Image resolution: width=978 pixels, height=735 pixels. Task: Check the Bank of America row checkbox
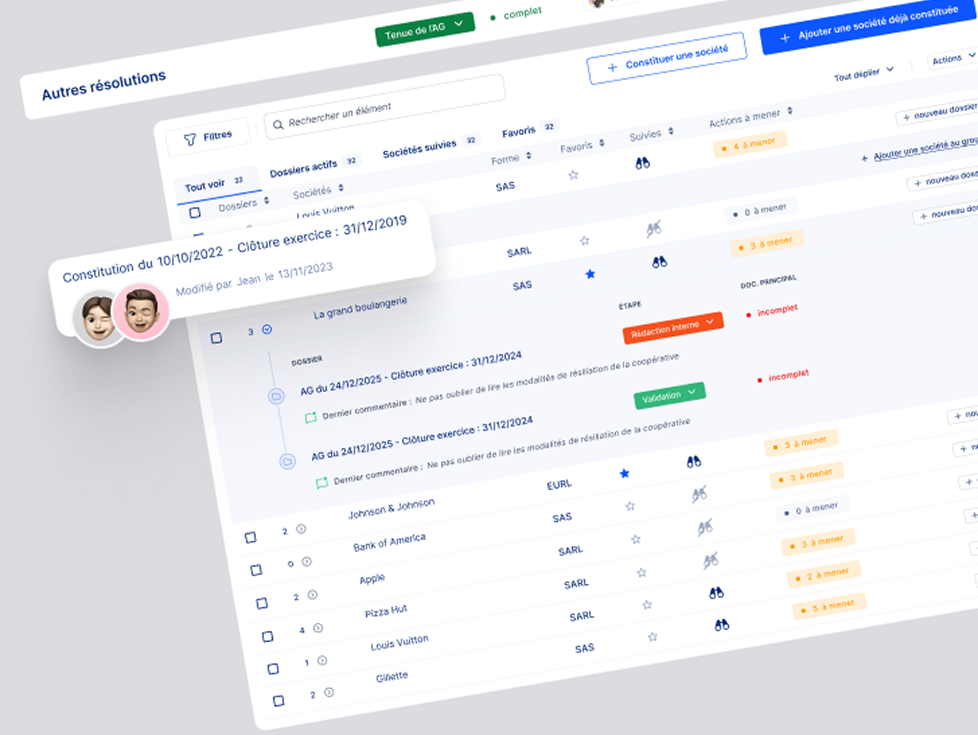(x=256, y=570)
